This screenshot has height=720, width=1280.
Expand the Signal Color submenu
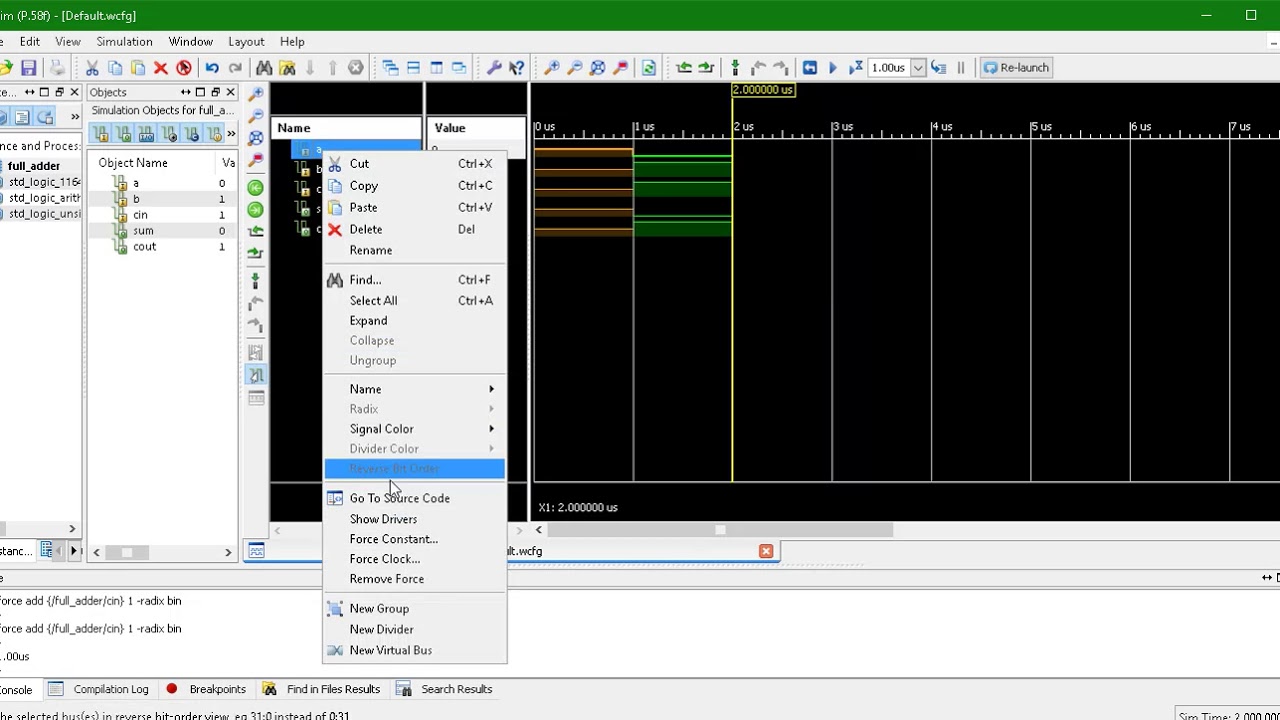click(415, 429)
